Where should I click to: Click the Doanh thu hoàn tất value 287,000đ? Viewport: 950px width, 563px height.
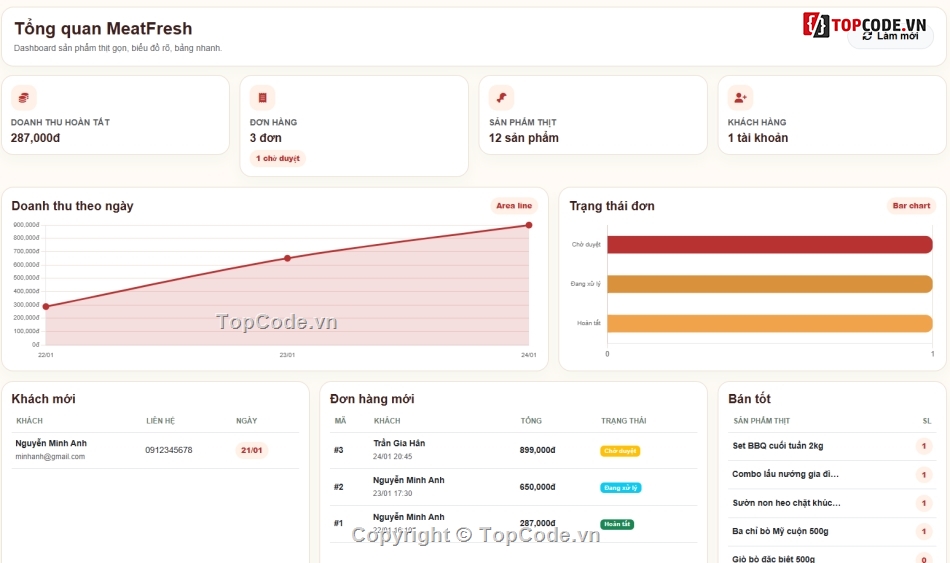[35, 138]
